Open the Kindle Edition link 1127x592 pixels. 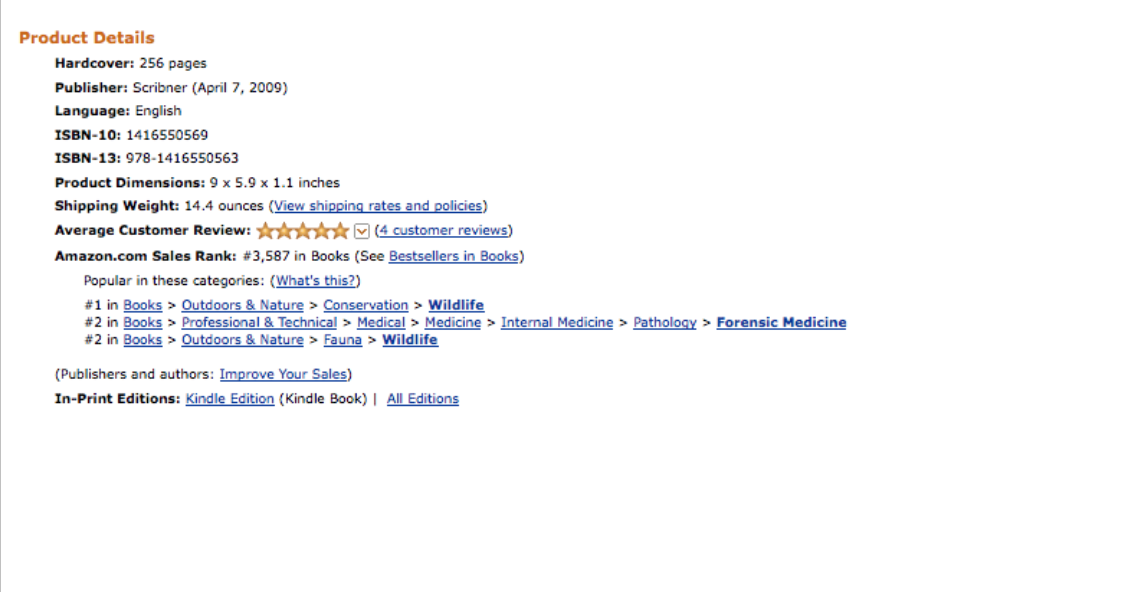(230, 399)
